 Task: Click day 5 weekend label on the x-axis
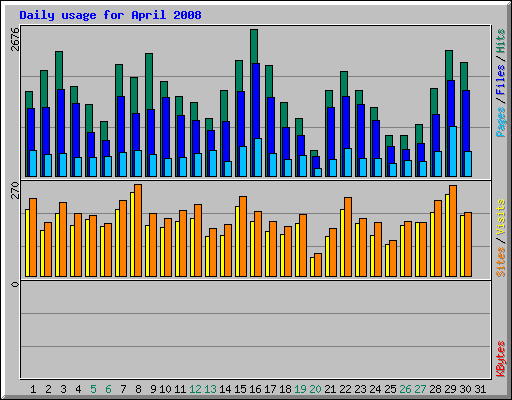tap(93, 389)
